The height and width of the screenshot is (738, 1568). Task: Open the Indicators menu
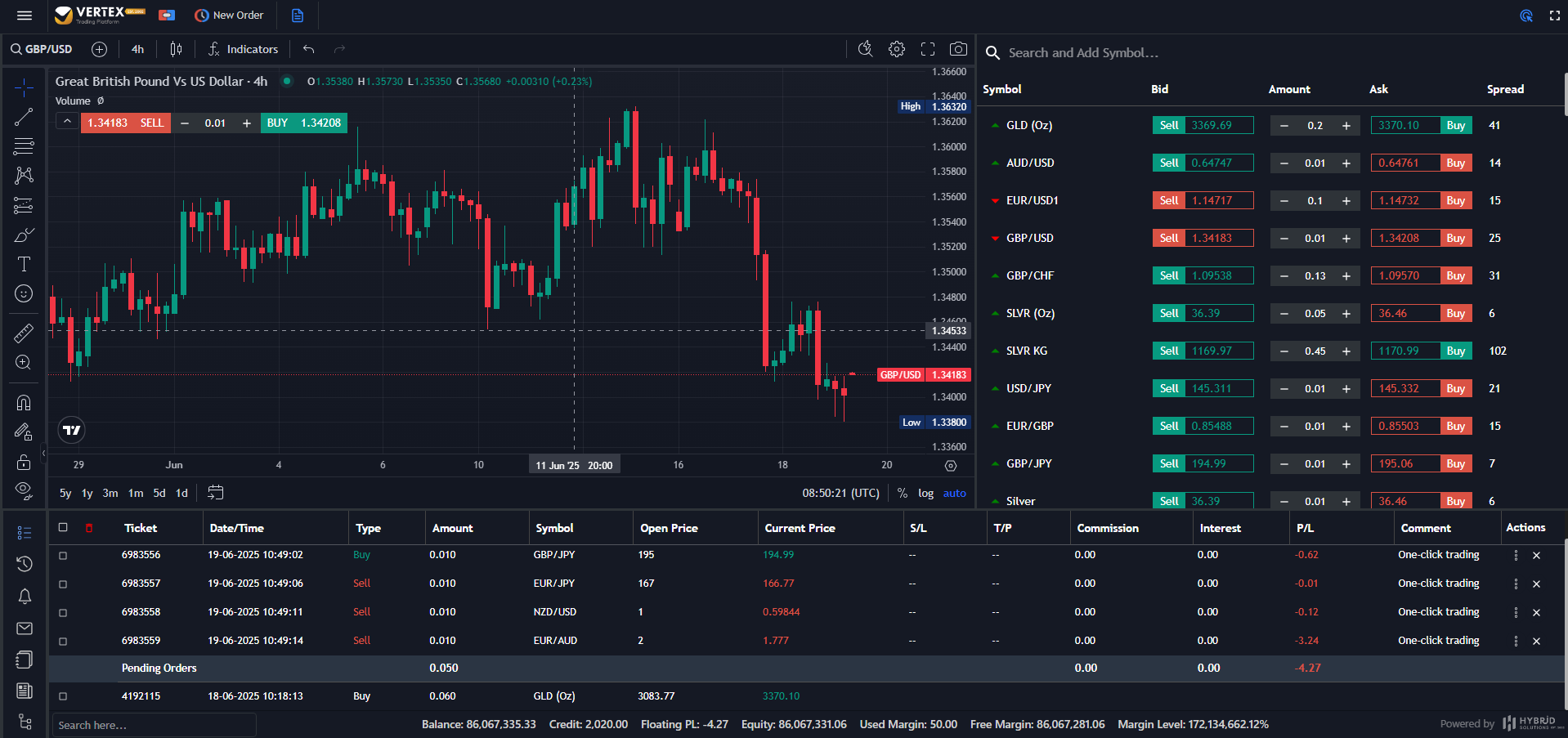pyautogui.click(x=243, y=49)
